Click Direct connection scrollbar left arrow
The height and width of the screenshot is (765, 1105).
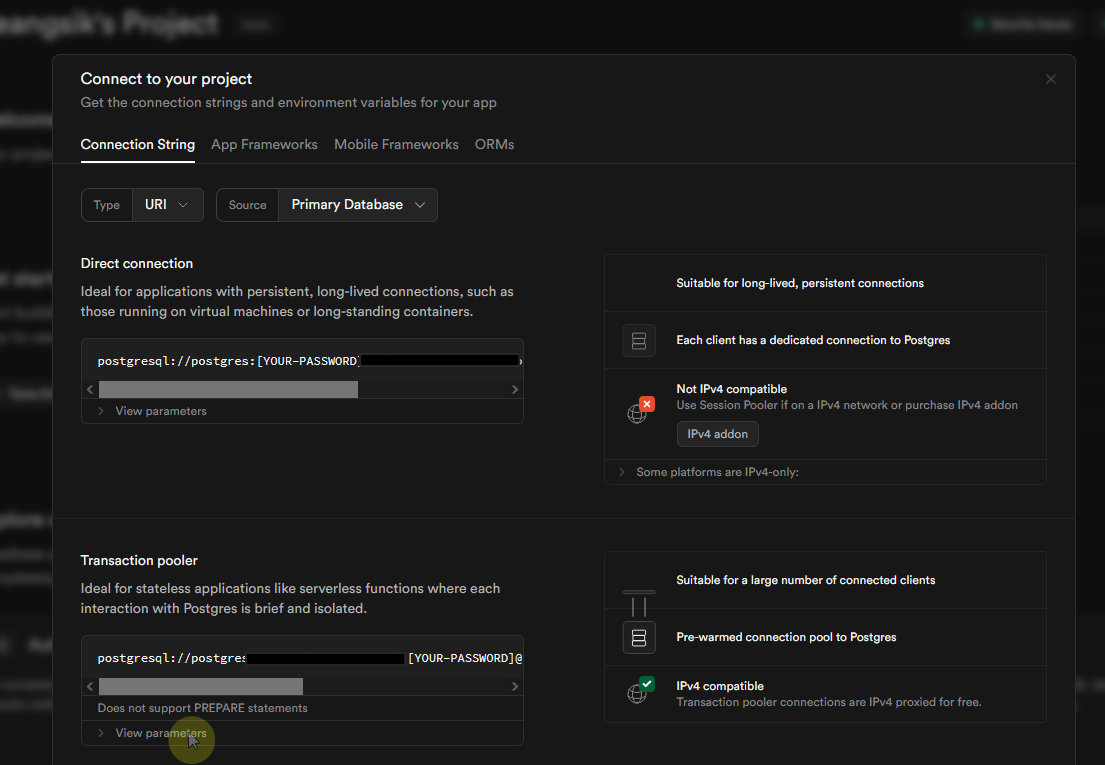tap(90, 390)
